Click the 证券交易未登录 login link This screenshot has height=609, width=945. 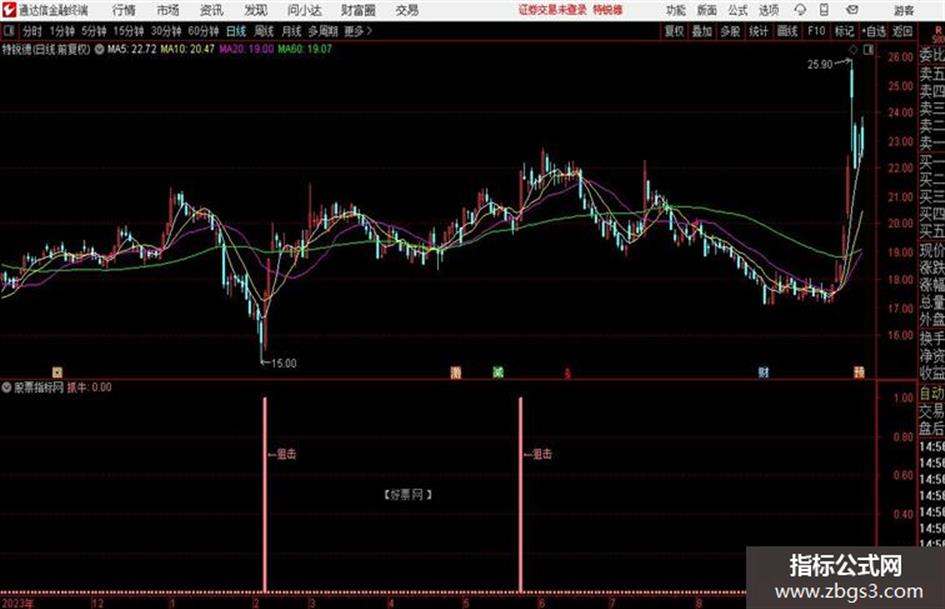point(553,10)
